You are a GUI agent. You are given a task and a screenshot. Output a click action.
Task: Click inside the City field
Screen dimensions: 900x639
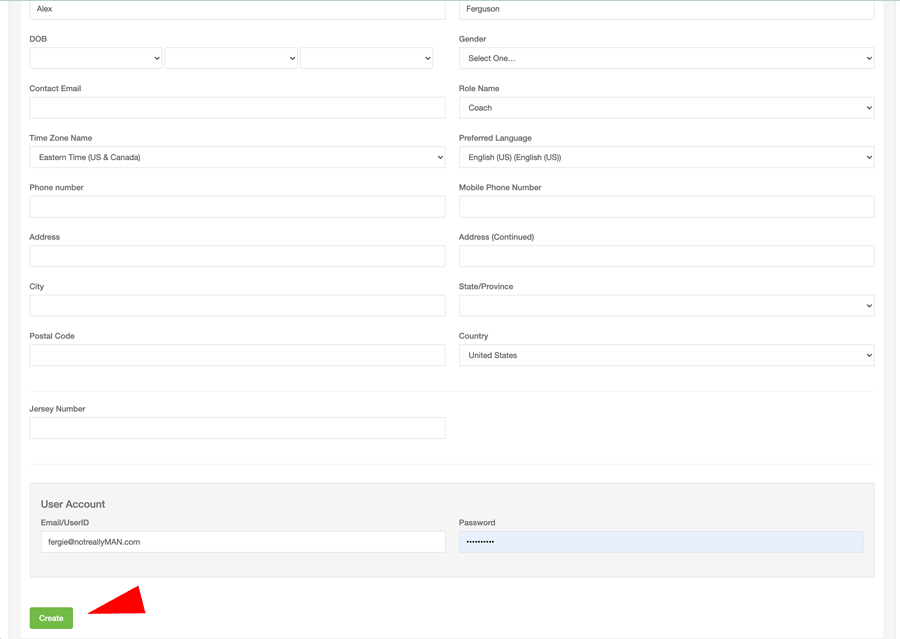tap(237, 306)
